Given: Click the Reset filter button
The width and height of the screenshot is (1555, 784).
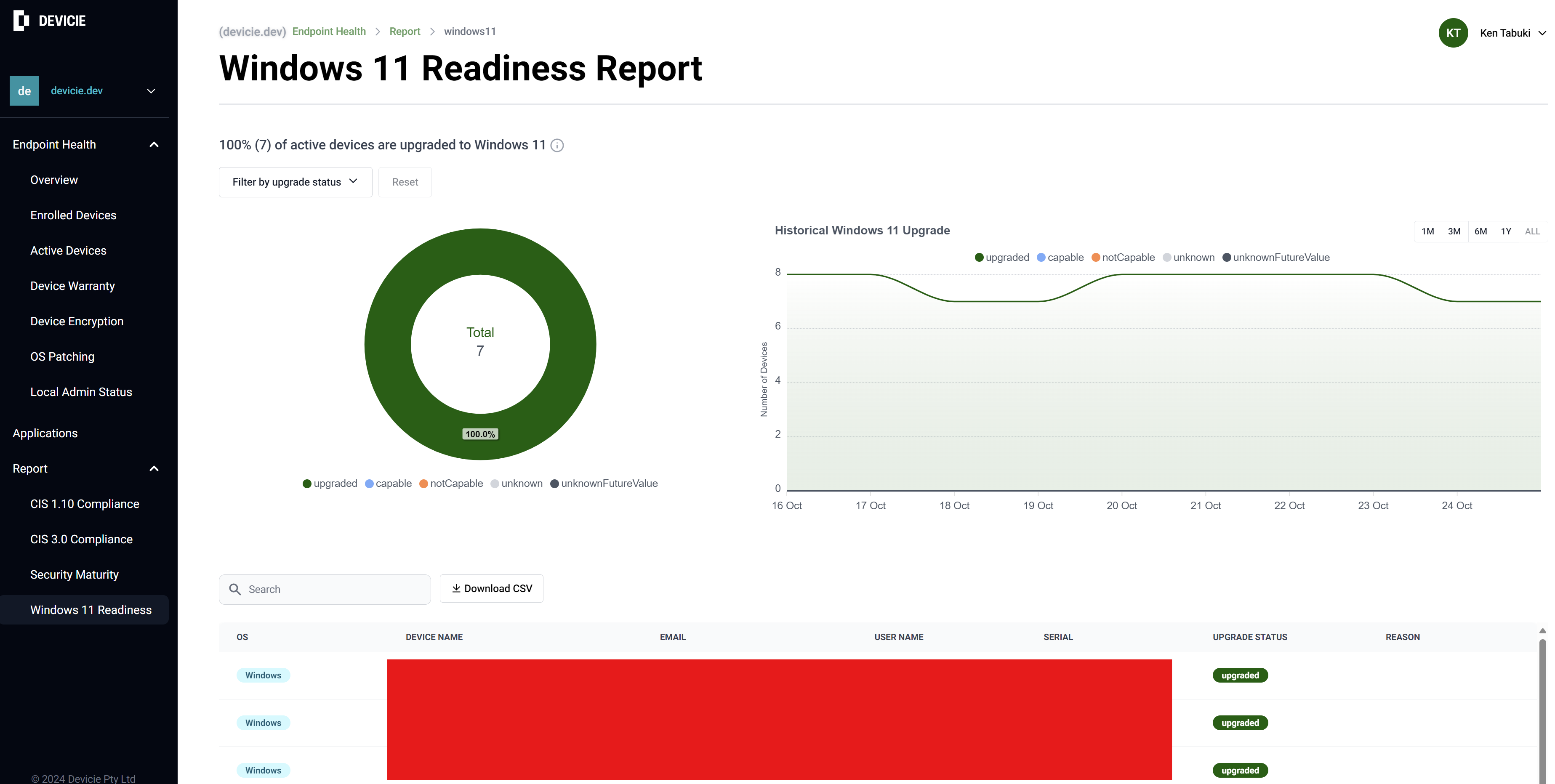Looking at the screenshot, I should point(405,182).
